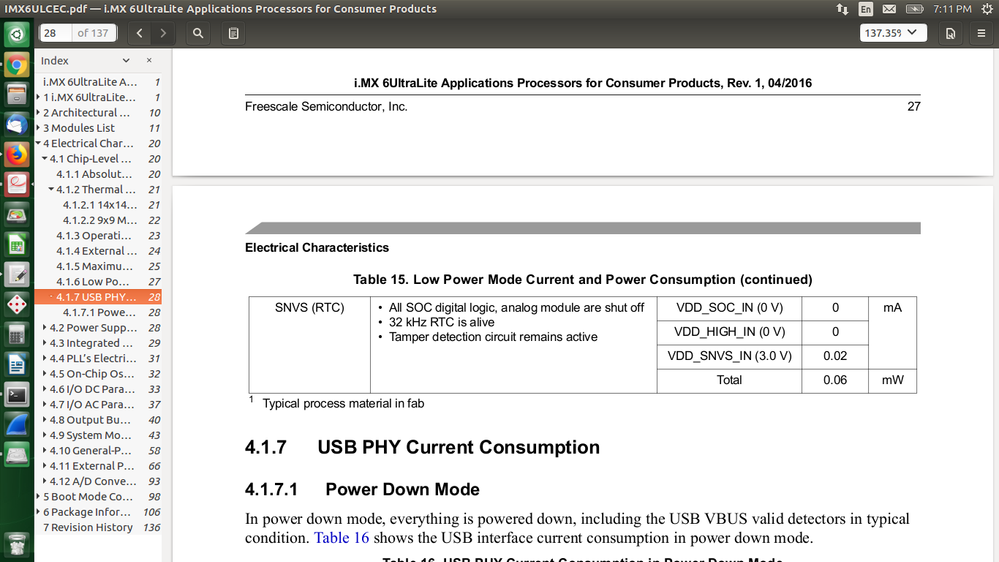Image resolution: width=999 pixels, height=562 pixels.
Task: Open the find magnifier in toolbar
Action: tap(198, 33)
